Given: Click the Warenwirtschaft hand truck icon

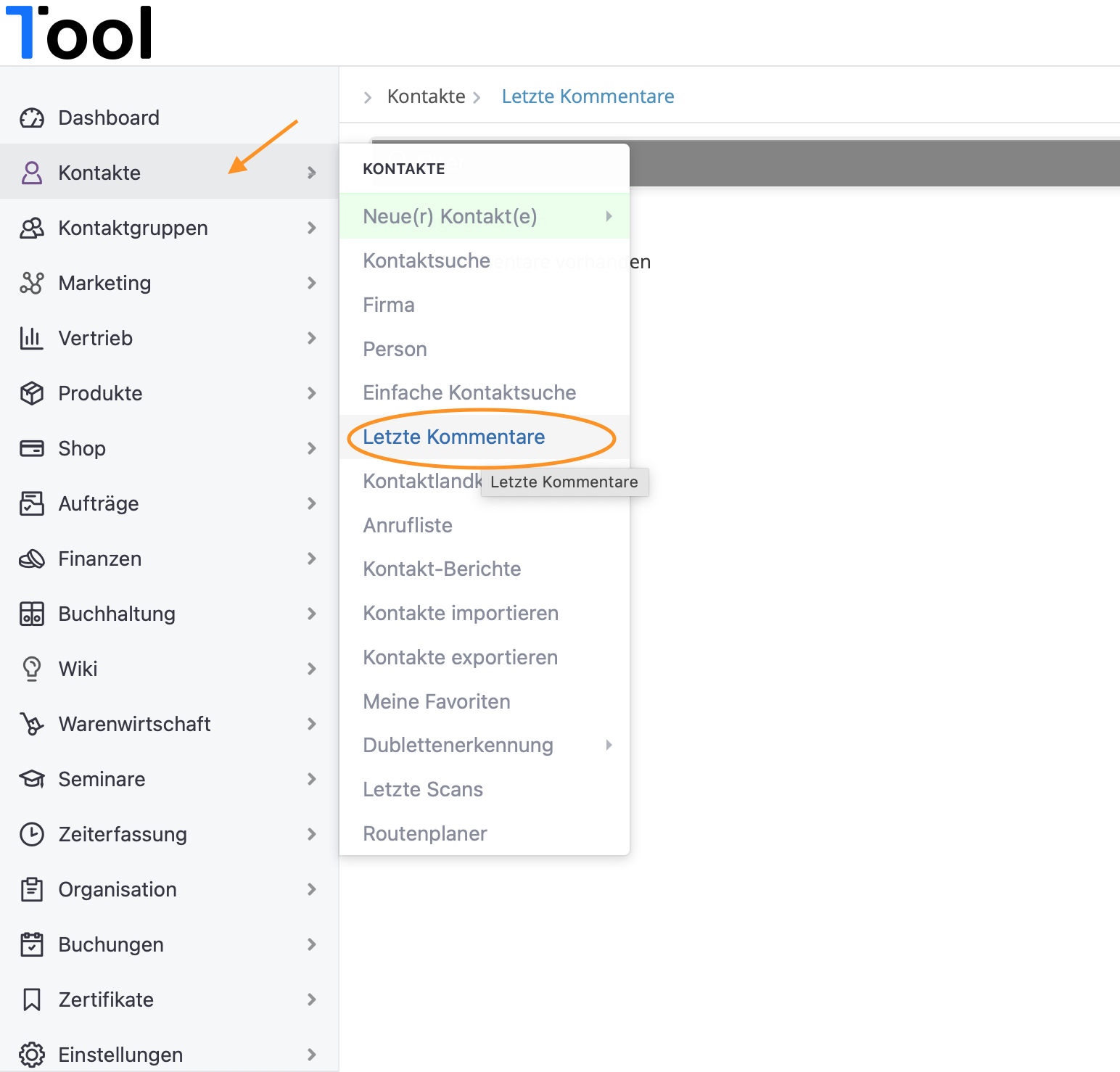Looking at the screenshot, I should [x=32, y=724].
